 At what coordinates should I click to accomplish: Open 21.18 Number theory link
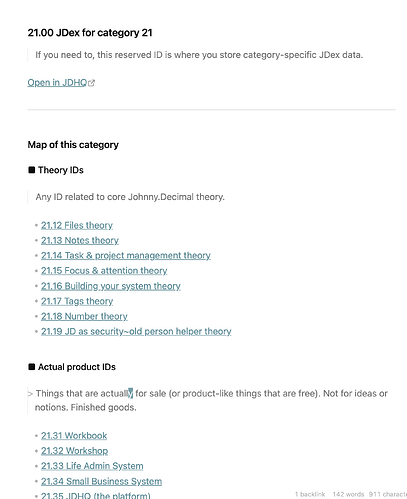84,316
